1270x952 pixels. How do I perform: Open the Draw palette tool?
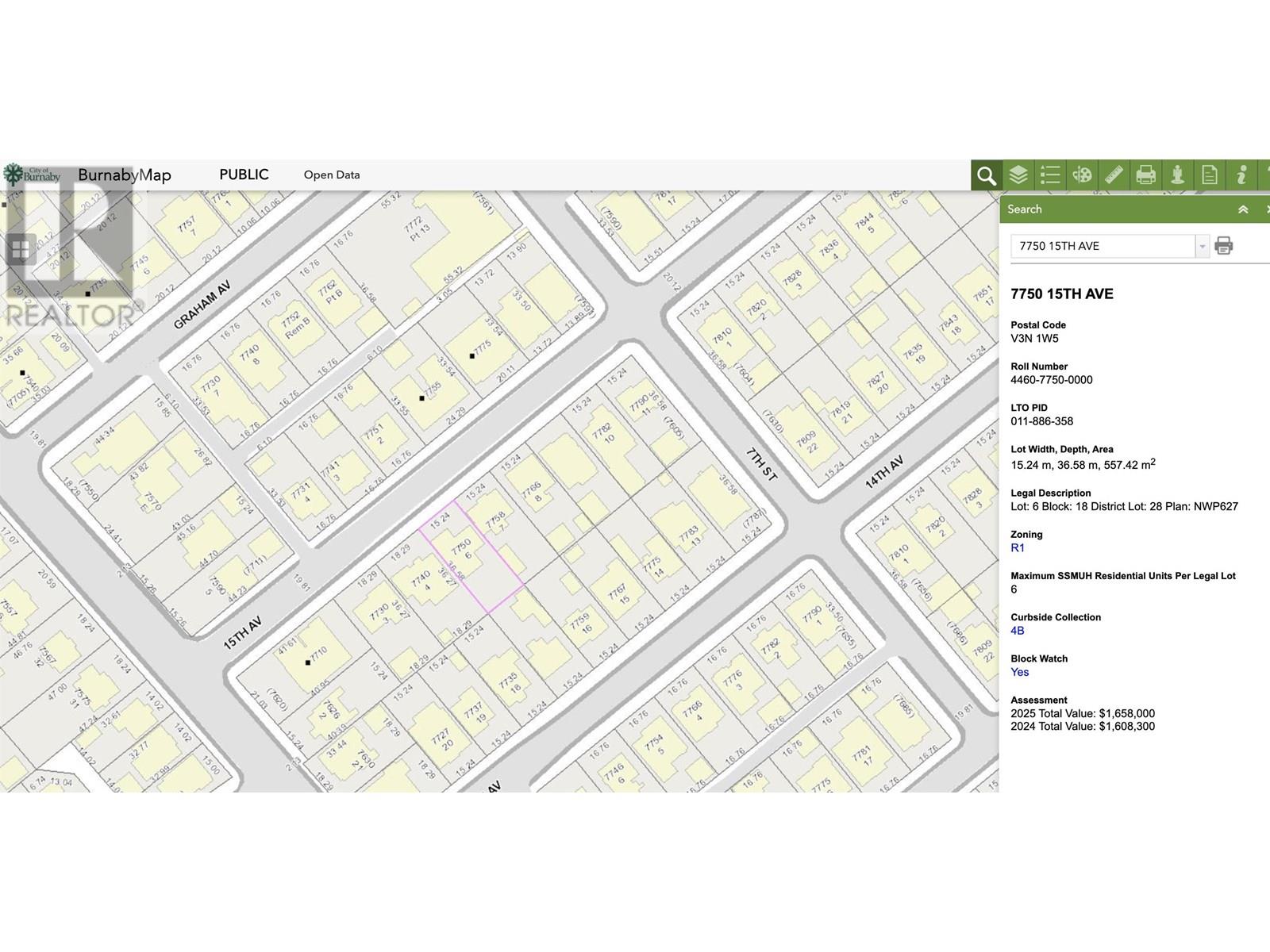[x=1082, y=175]
